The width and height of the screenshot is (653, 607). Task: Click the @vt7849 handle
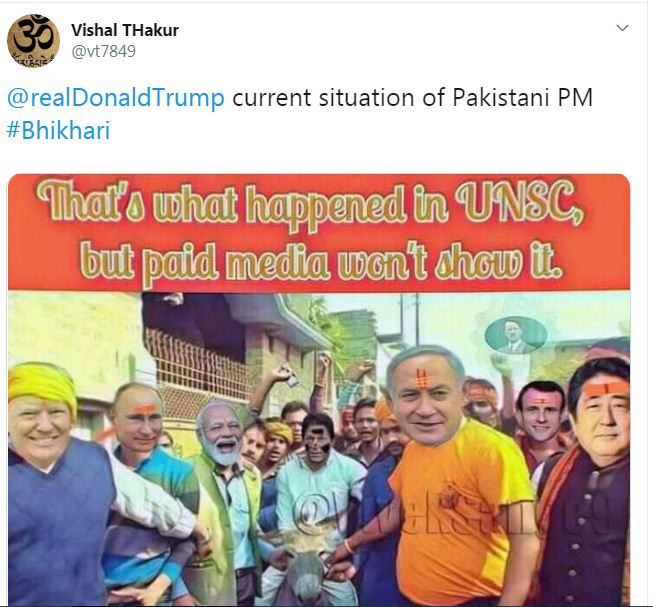[104, 51]
